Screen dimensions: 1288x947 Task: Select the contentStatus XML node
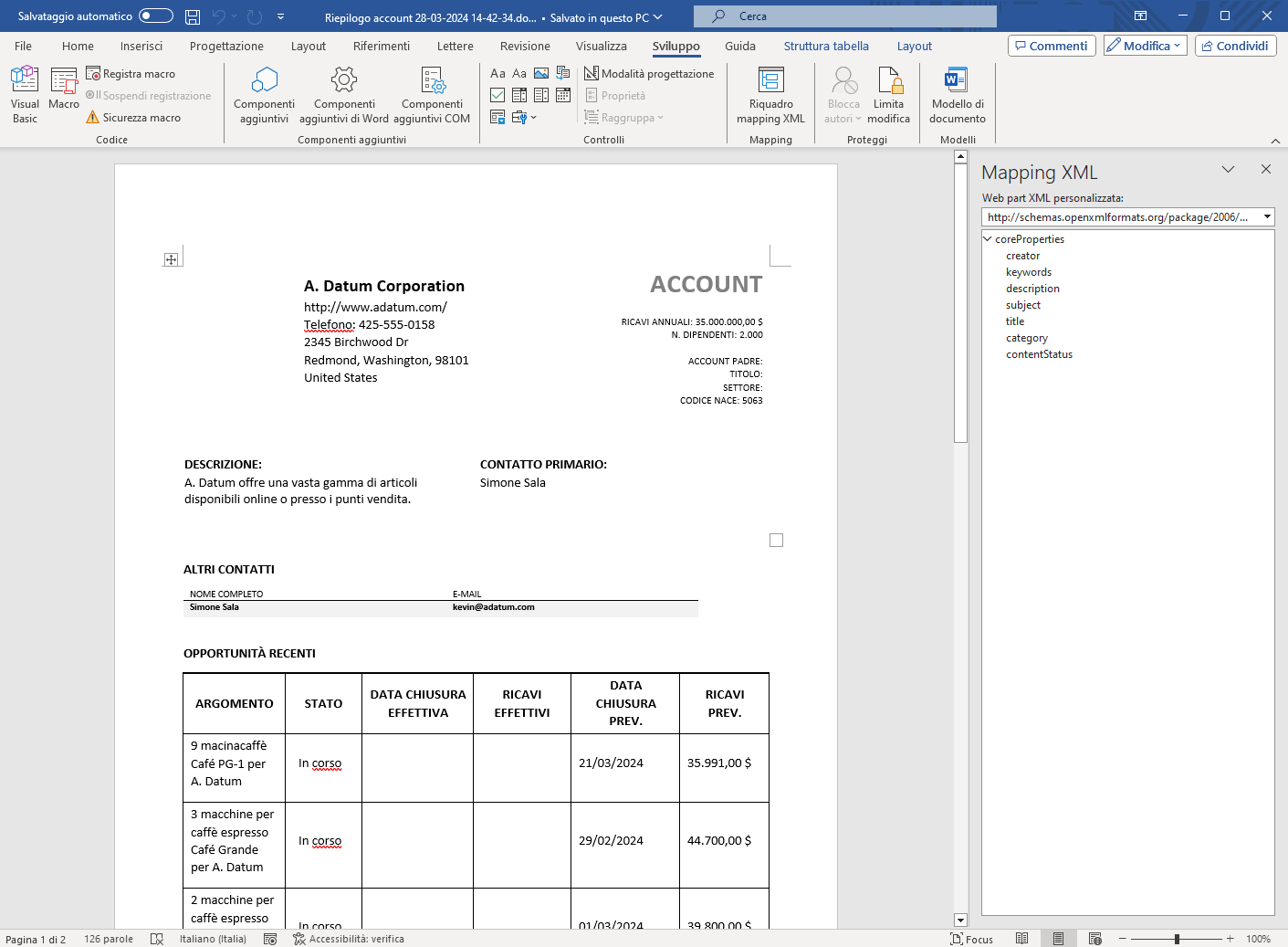pos(1039,354)
